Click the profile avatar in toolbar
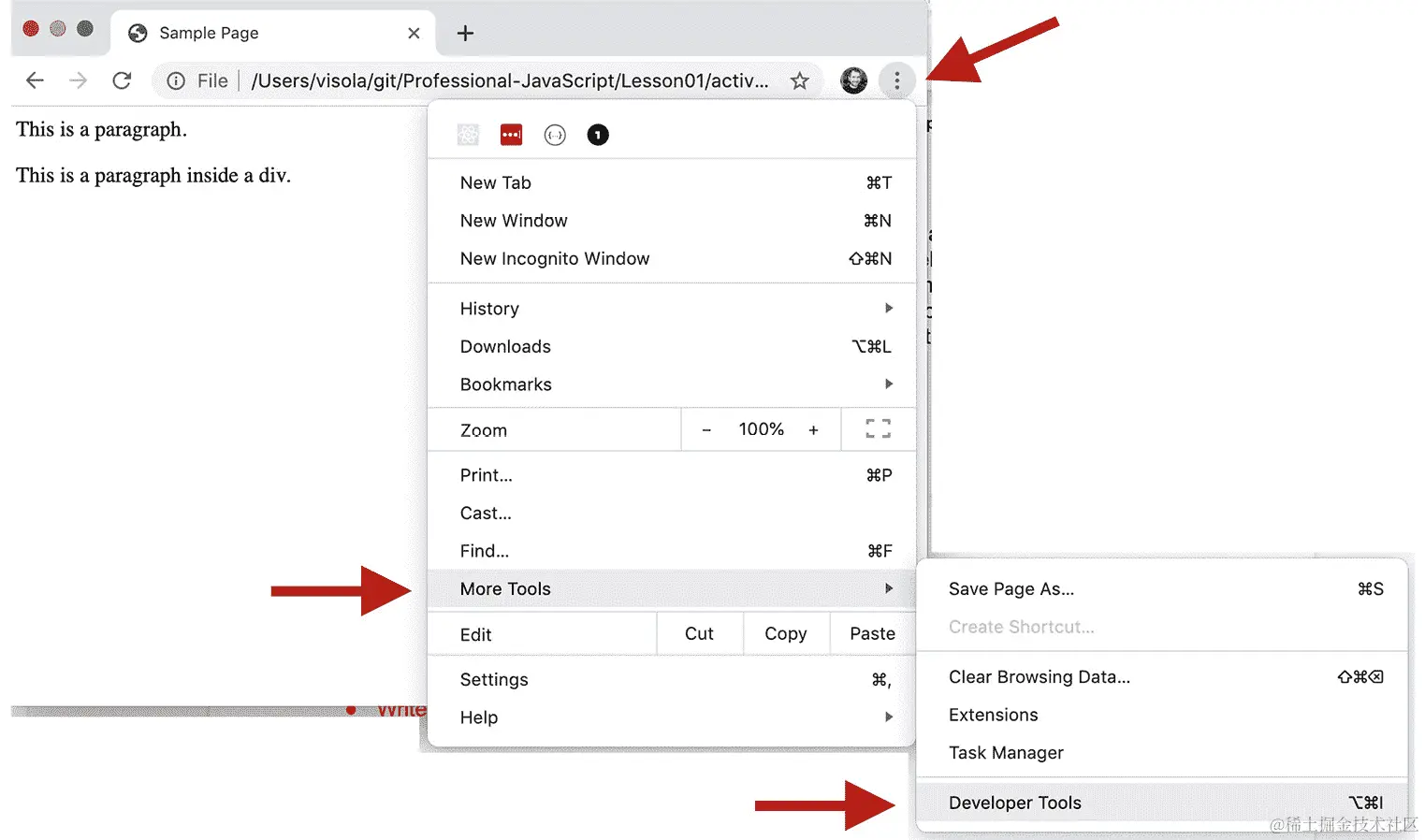1425x840 pixels. [x=853, y=80]
